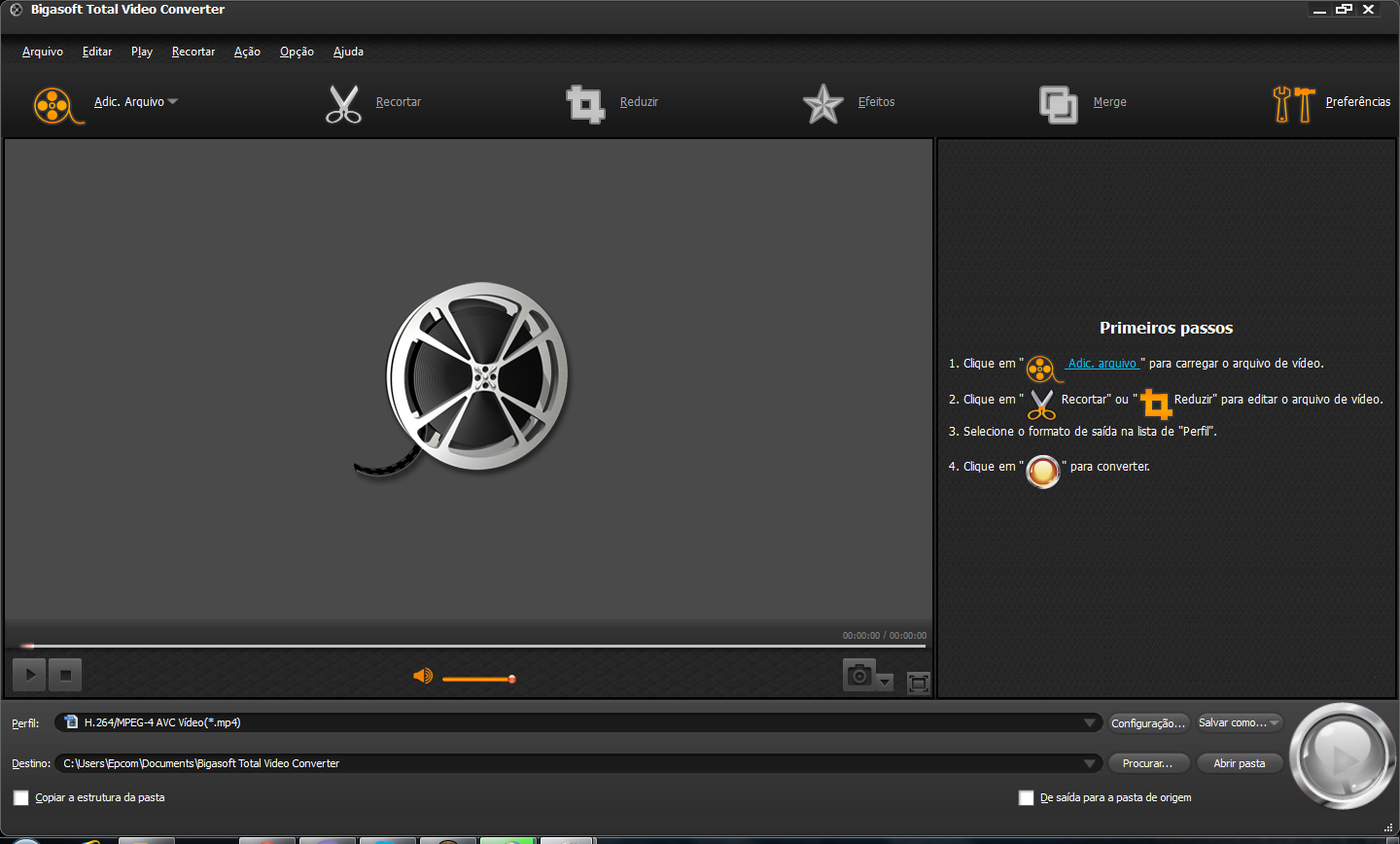The image size is (1400, 844).
Task: Click the orange volume slider
Action: click(478, 679)
